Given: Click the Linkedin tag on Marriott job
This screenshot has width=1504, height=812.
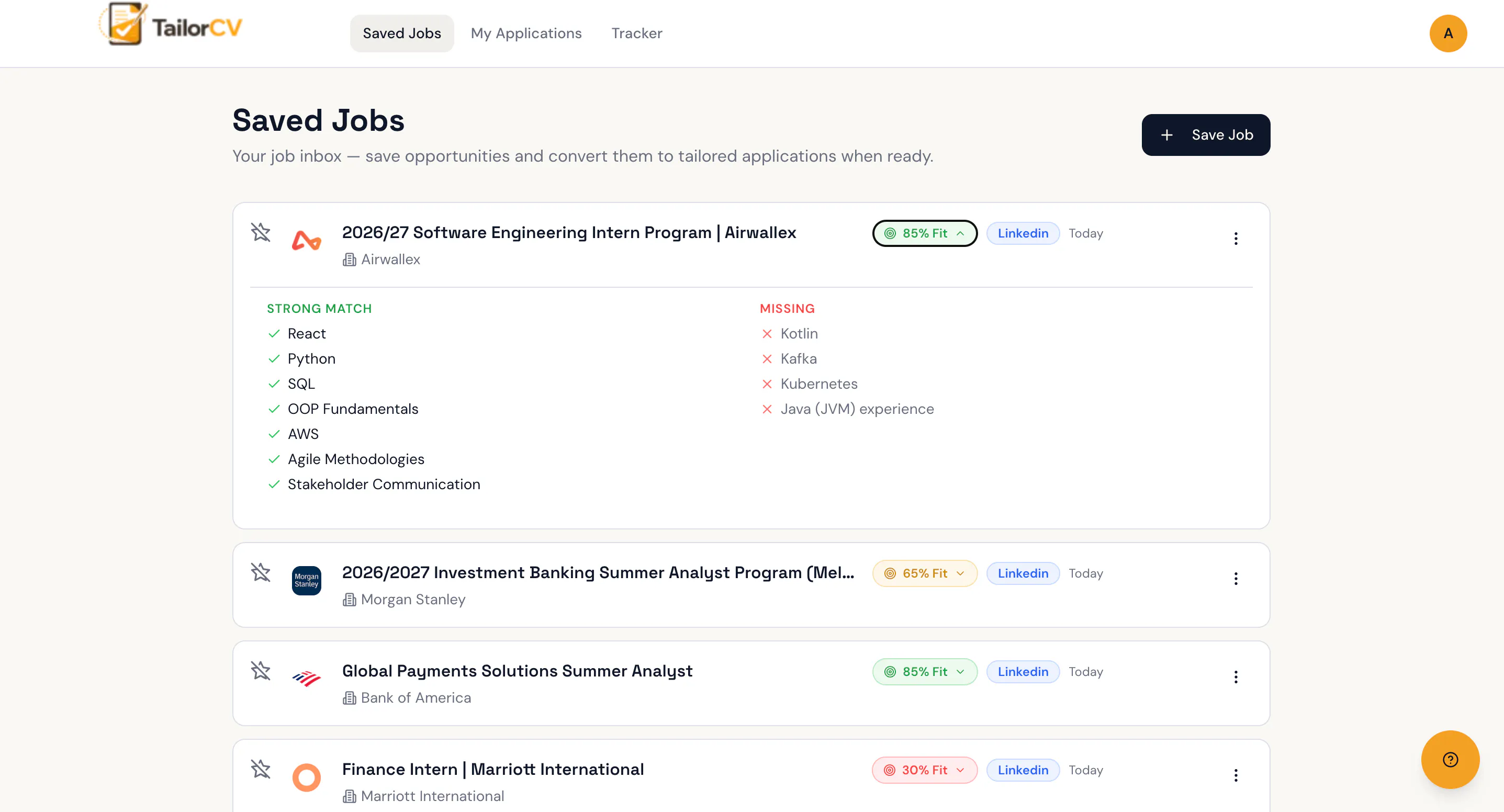Looking at the screenshot, I should click(1023, 770).
